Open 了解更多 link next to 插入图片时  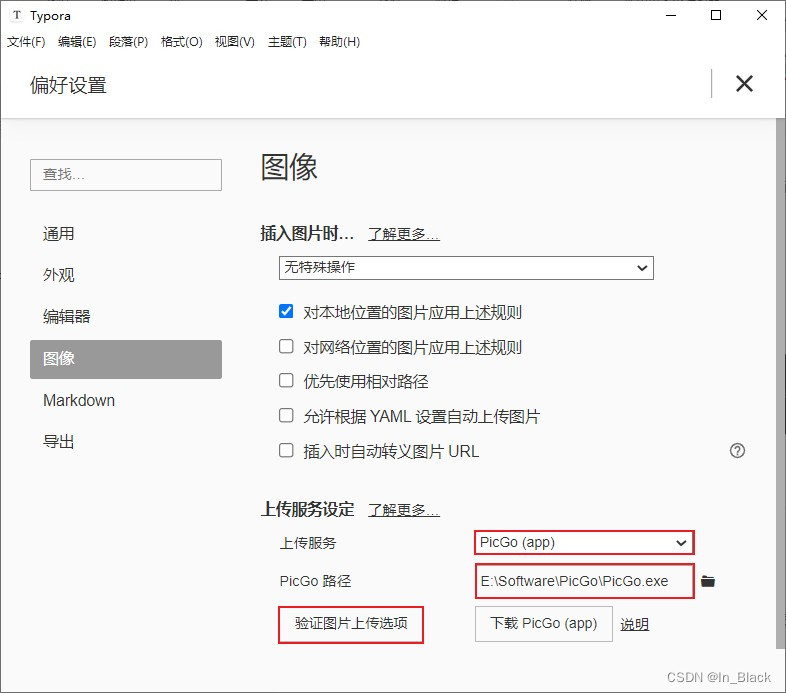pyautogui.click(x=404, y=234)
